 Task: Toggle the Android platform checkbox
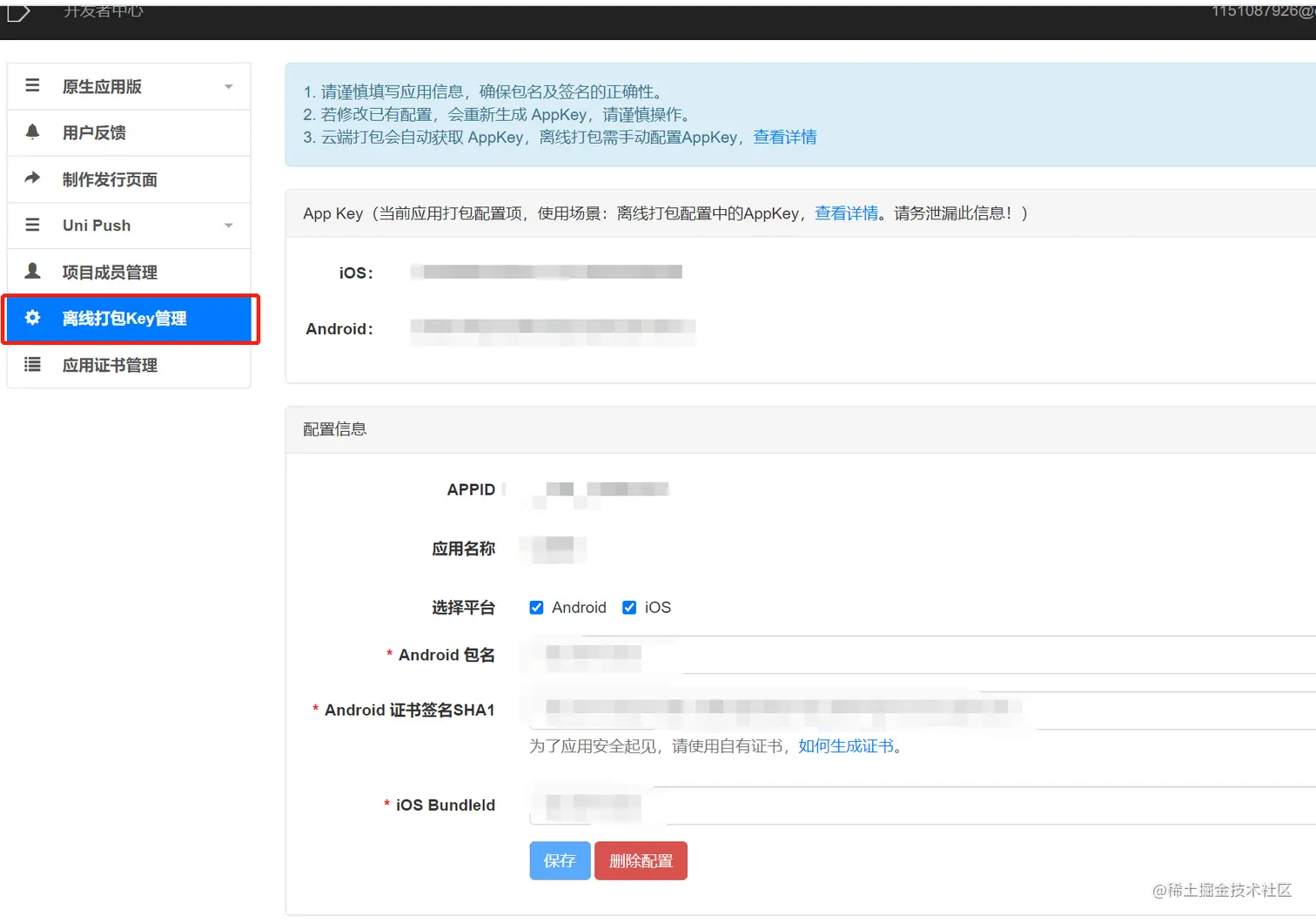[536, 608]
